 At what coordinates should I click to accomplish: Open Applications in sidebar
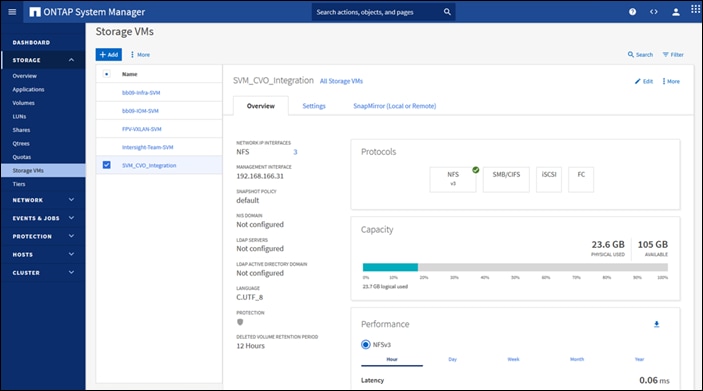(x=28, y=90)
